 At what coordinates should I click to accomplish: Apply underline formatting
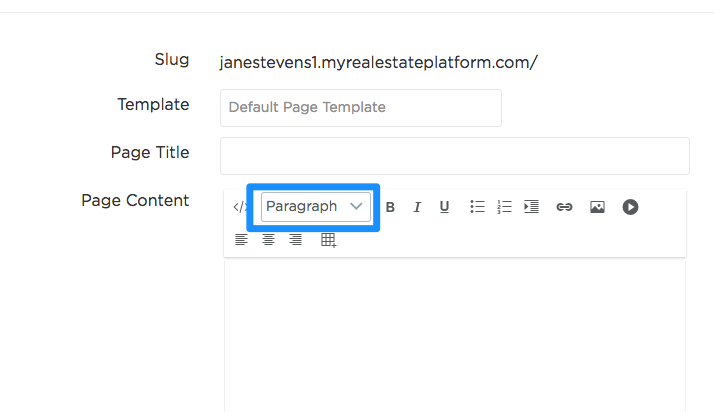click(x=444, y=207)
